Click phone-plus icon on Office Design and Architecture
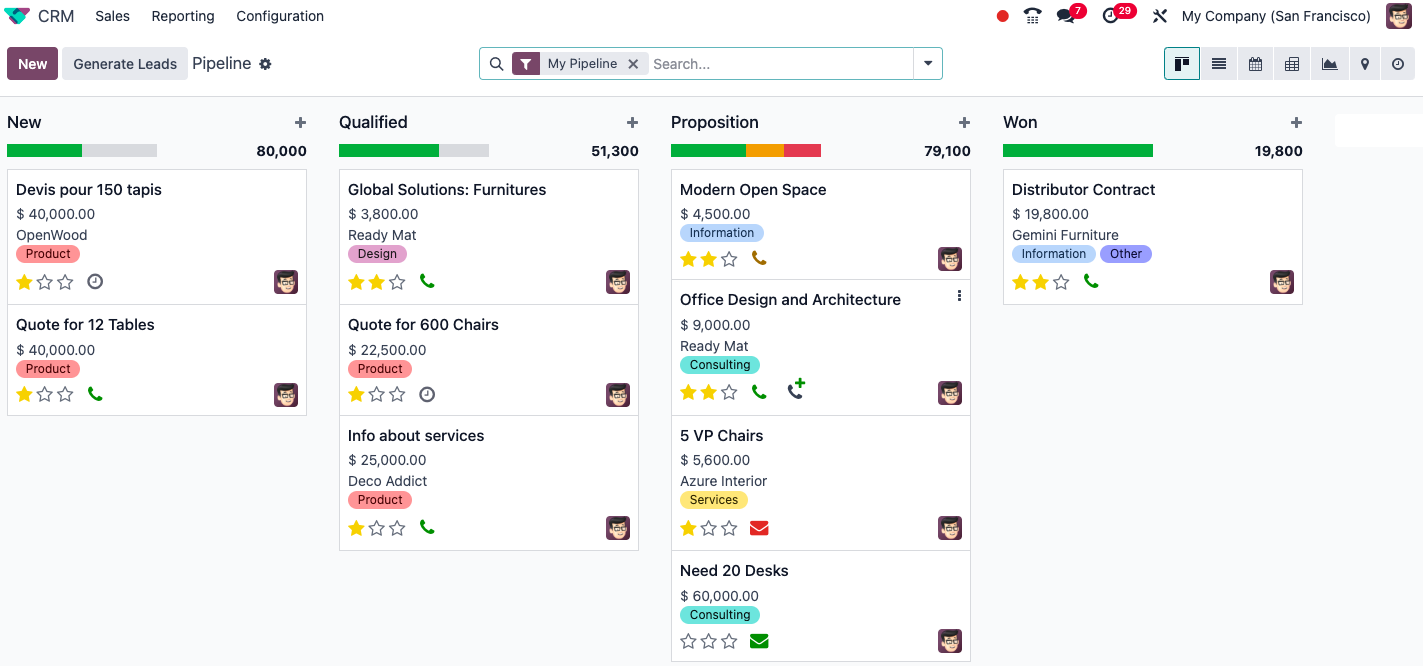Image resolution: width=1423 pixels, height=666 pixels. tap(796, 389)
